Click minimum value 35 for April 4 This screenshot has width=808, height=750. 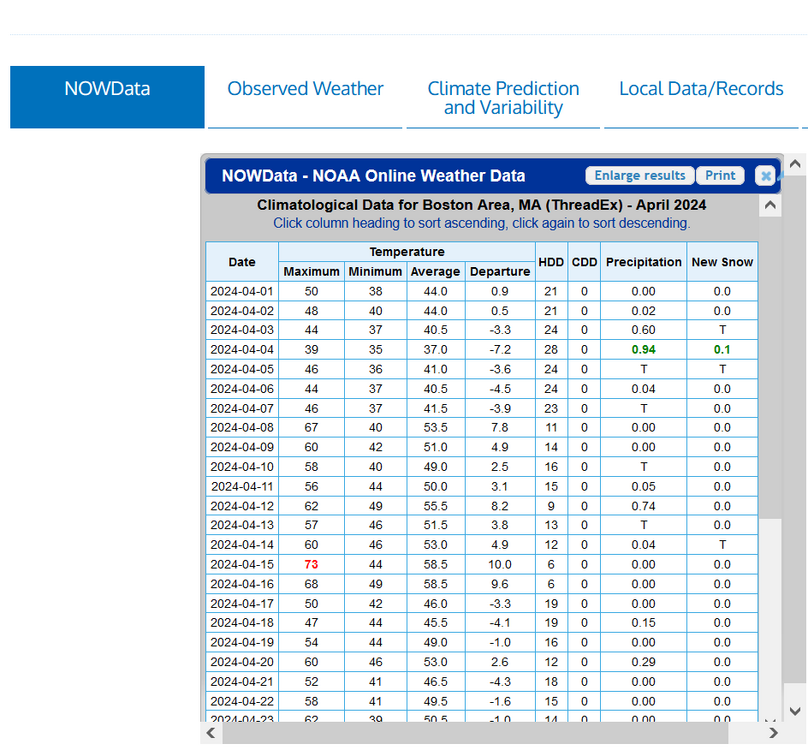tap(375, 349)
